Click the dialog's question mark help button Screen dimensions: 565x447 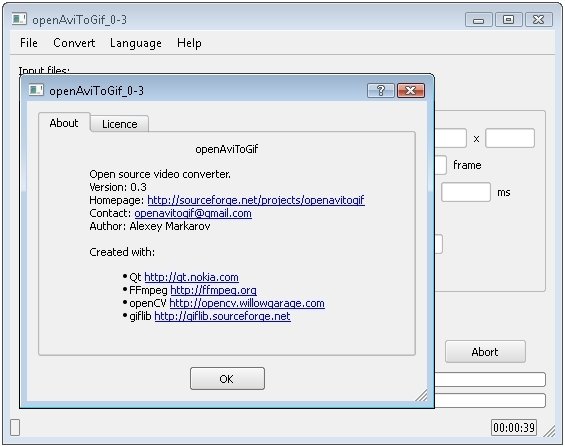[381, 90]
